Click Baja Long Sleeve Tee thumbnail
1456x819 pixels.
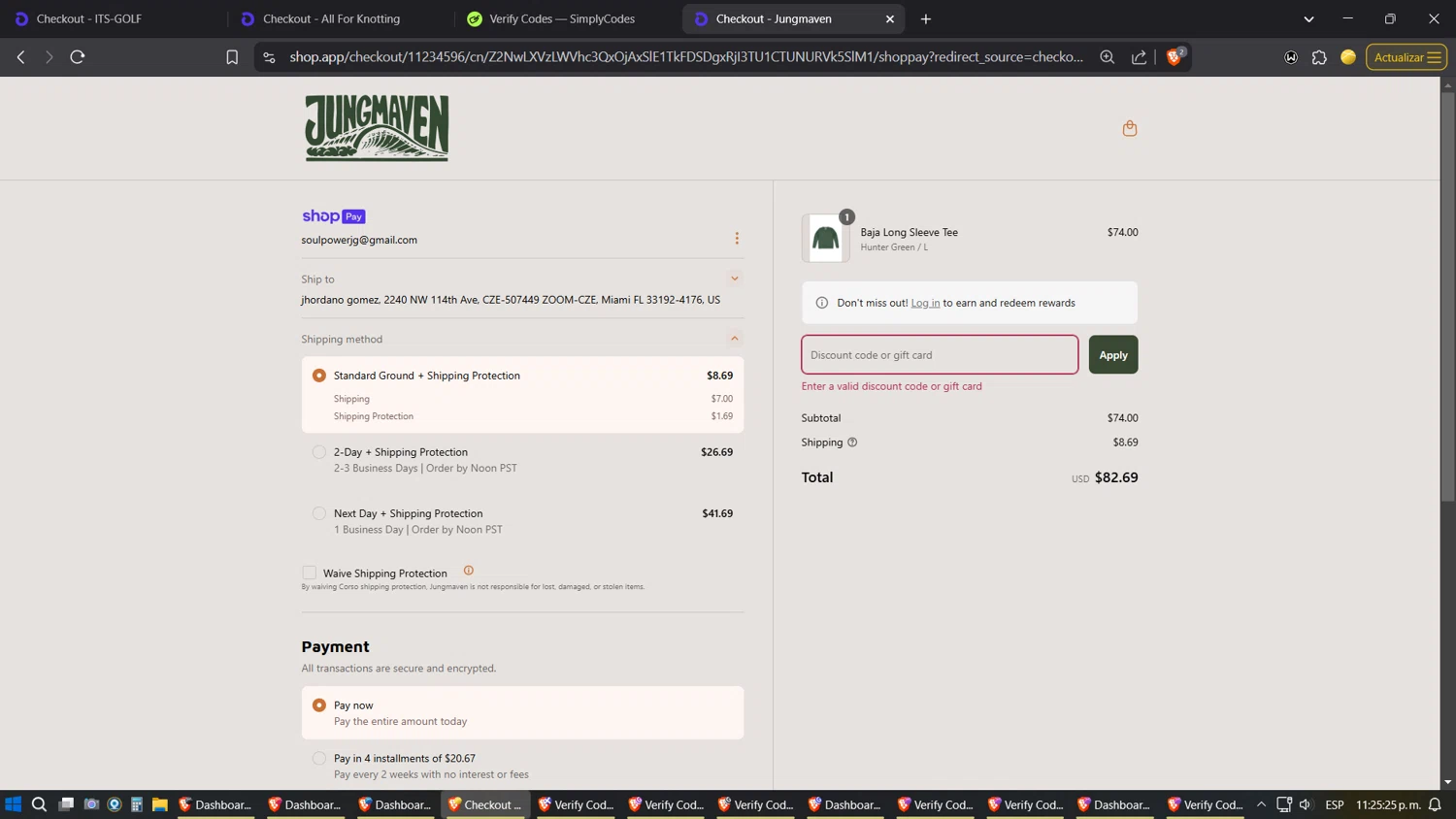[x=825, y=238]
